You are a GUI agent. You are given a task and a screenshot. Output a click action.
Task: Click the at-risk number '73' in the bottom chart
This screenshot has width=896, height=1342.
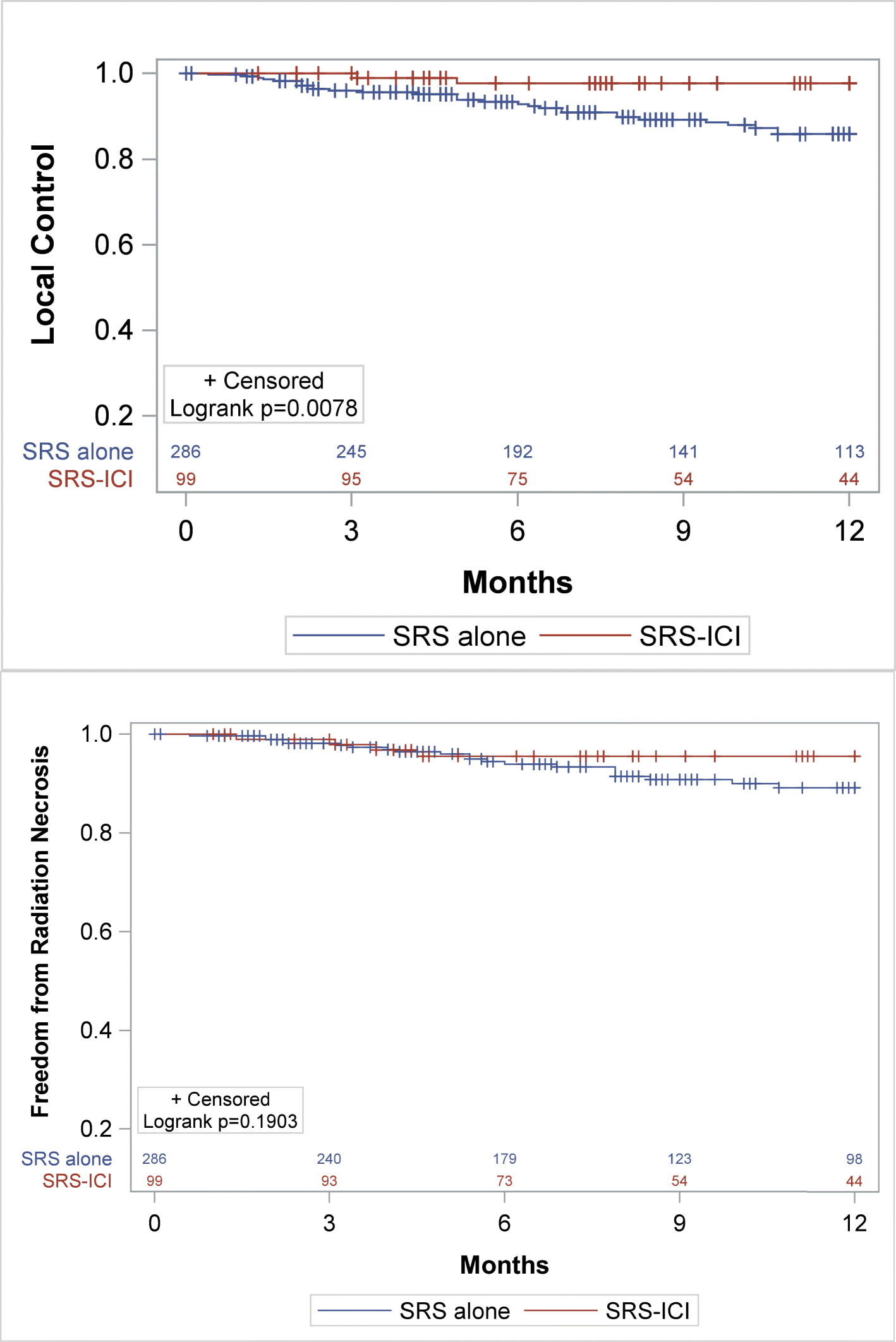[x=504, y=1181]
